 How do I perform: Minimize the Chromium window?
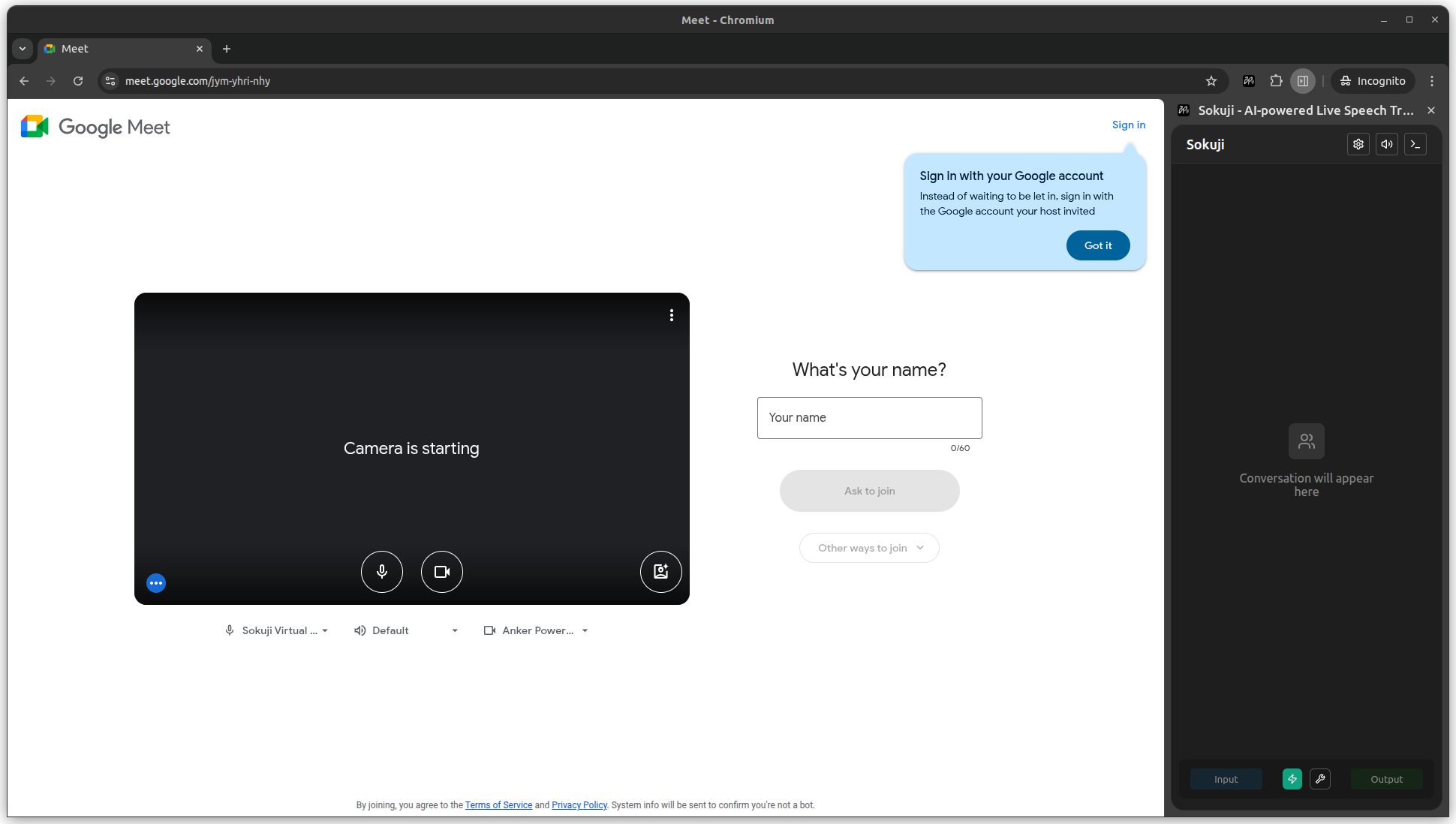pyautogui.click(x=1384, y=20)
